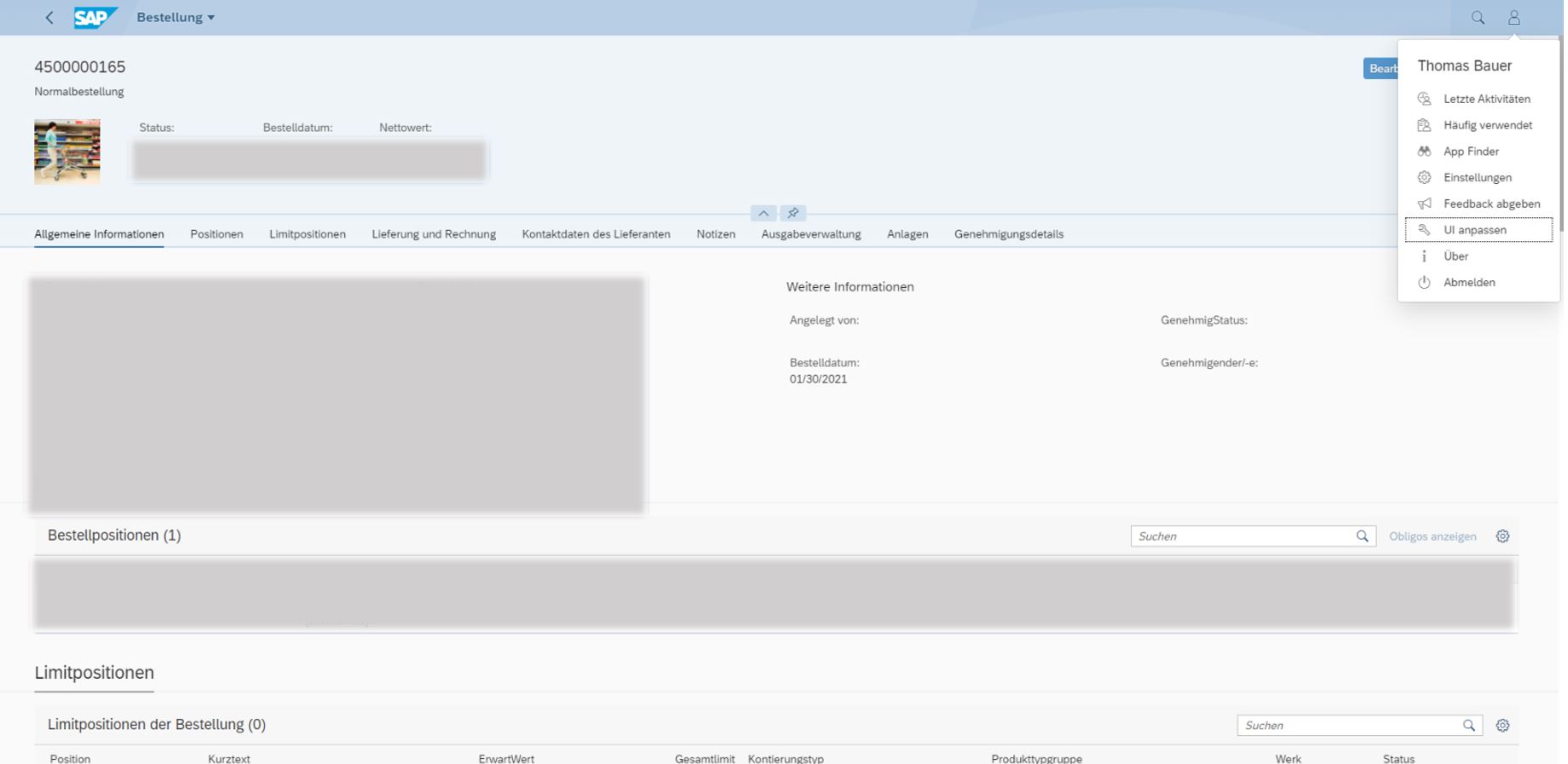The image size is (1568, 764).
Task: Click the Werk column header
Action: [x=1288, y=758]
